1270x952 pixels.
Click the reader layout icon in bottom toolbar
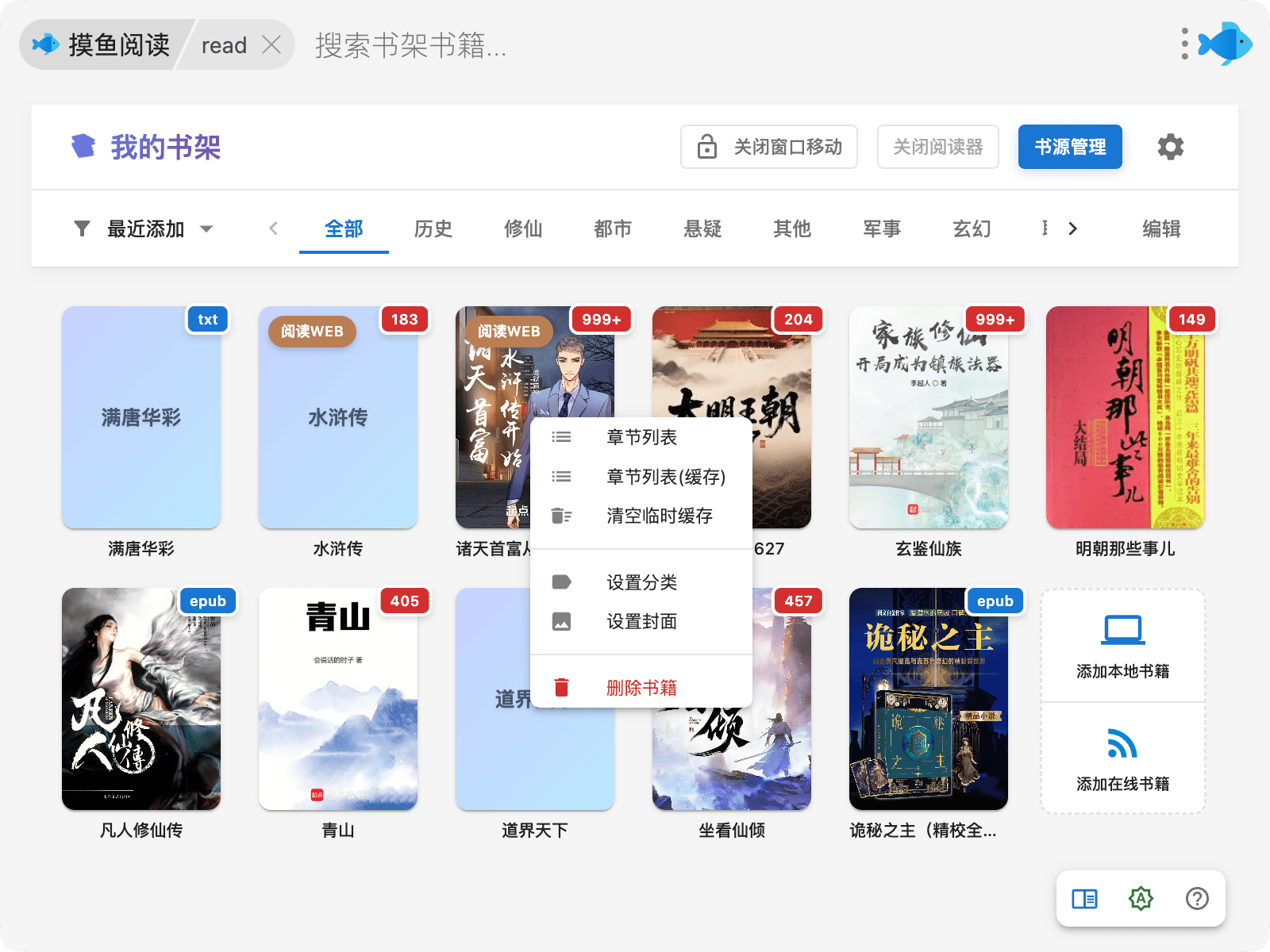1084,899
